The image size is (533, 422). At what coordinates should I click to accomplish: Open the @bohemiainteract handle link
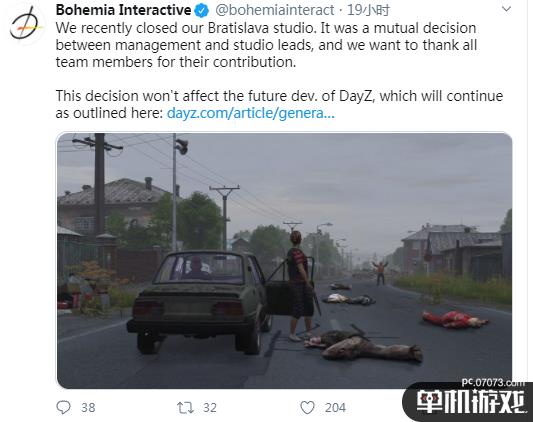[x=275, y=10]
